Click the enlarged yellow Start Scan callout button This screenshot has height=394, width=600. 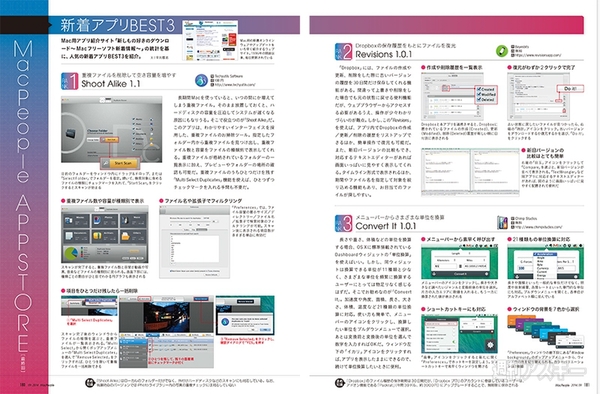tap(120, 163)
